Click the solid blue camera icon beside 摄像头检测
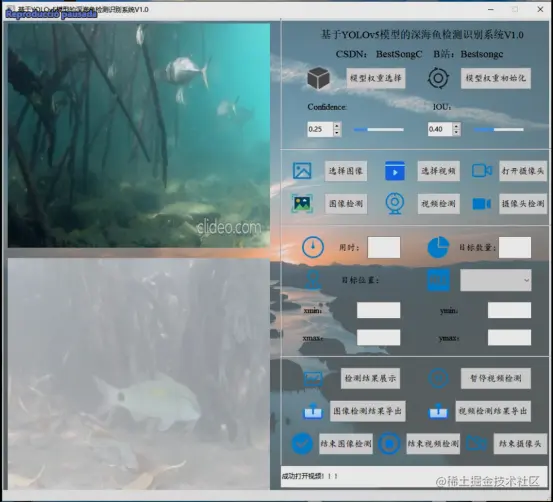This screenshot has width=554, height=502. (x=482, y=204)
